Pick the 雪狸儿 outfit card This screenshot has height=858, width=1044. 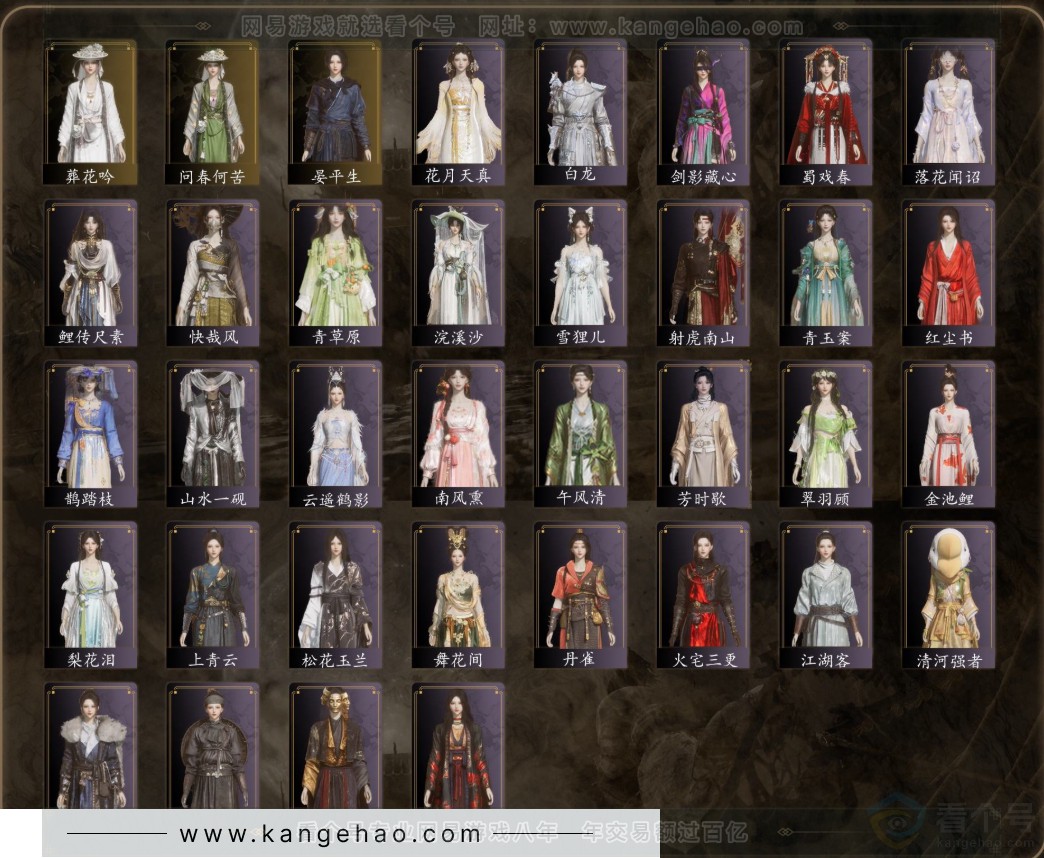pyautogui.click(x=580, y=273)
